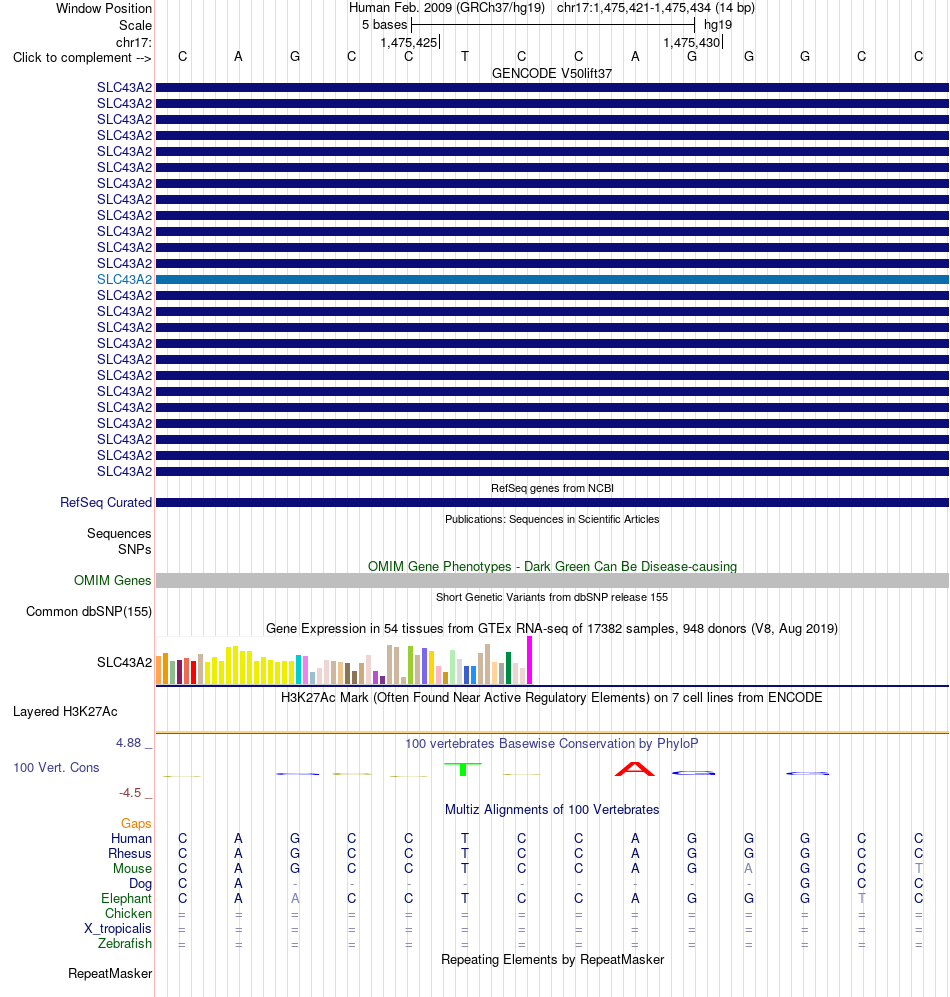Click the Human alignment row label
The width and height of the screenshot is (950, 997).
(x=132, y=839)
